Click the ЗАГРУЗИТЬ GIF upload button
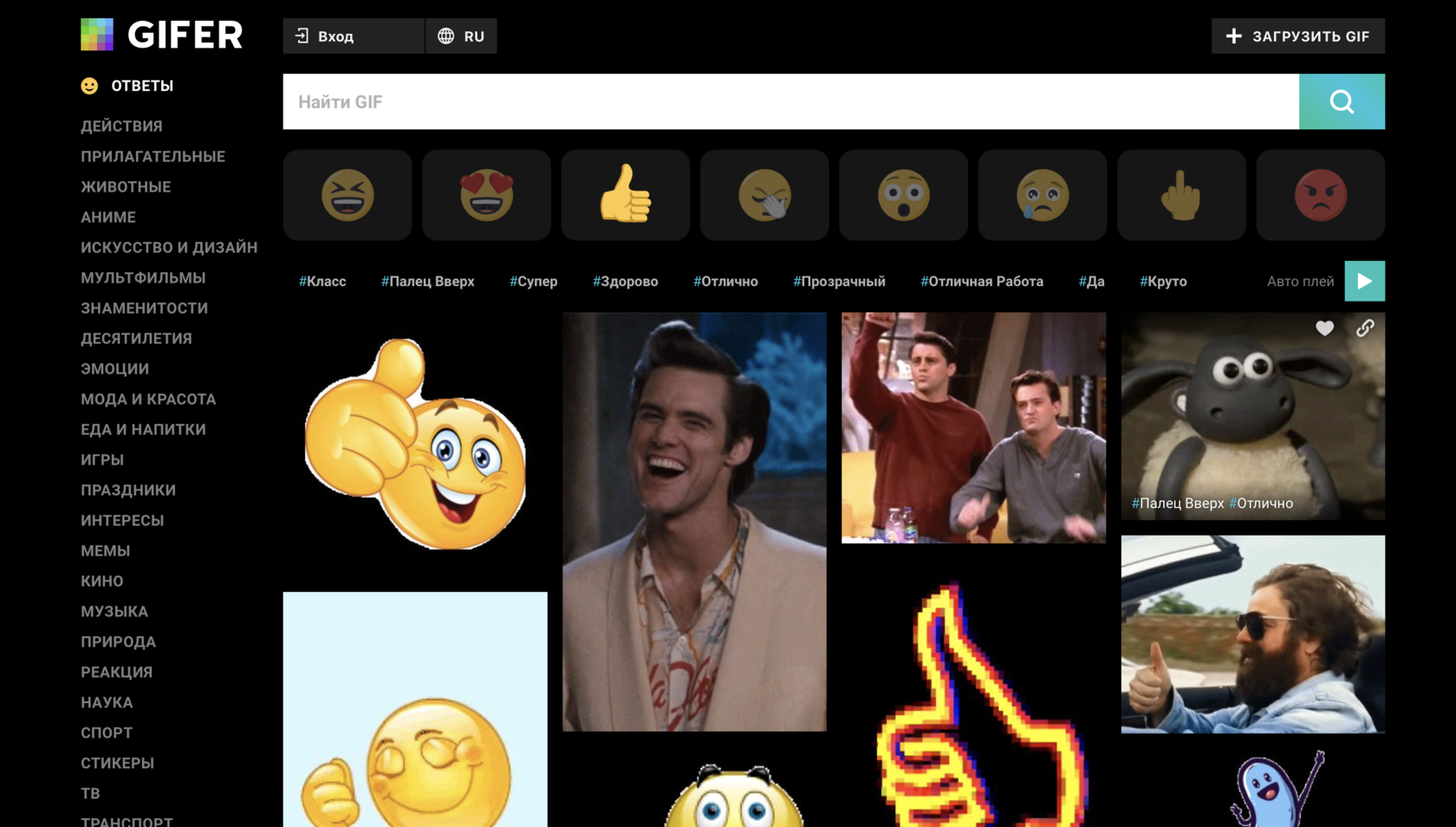The image size is (1456, 827). [1298, 36]
